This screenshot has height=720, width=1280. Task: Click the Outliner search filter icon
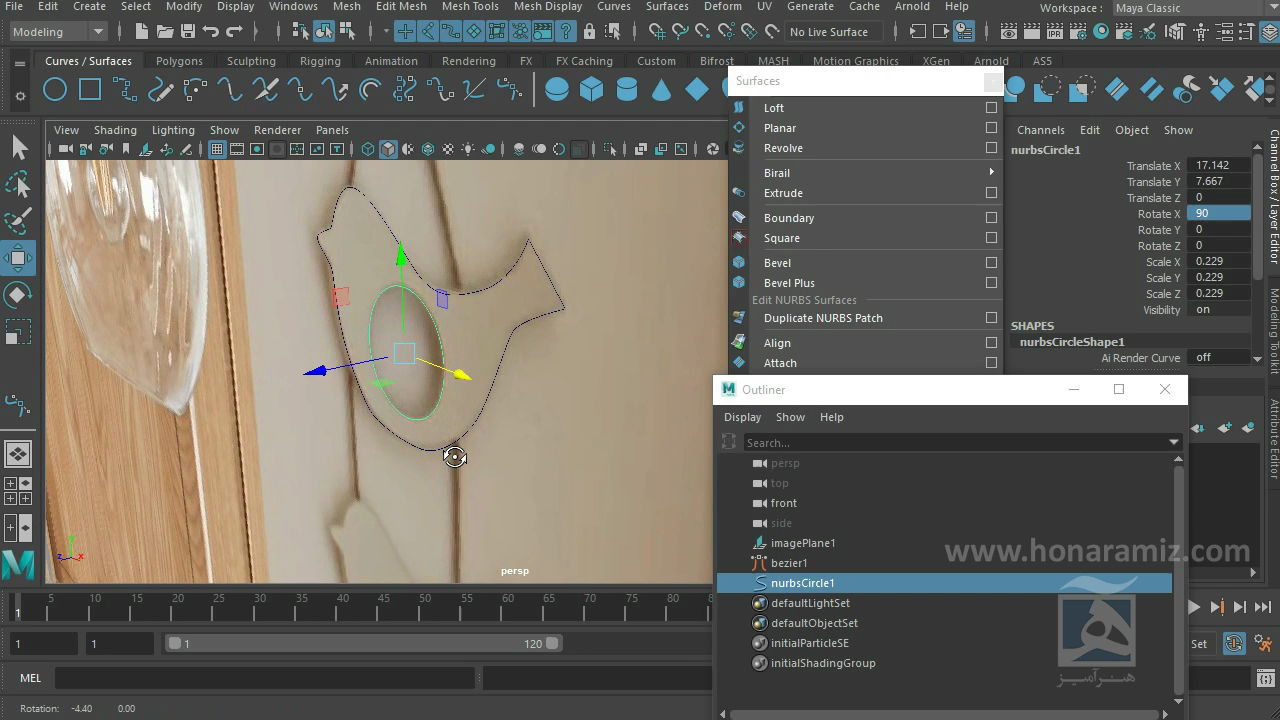(729, 442)
